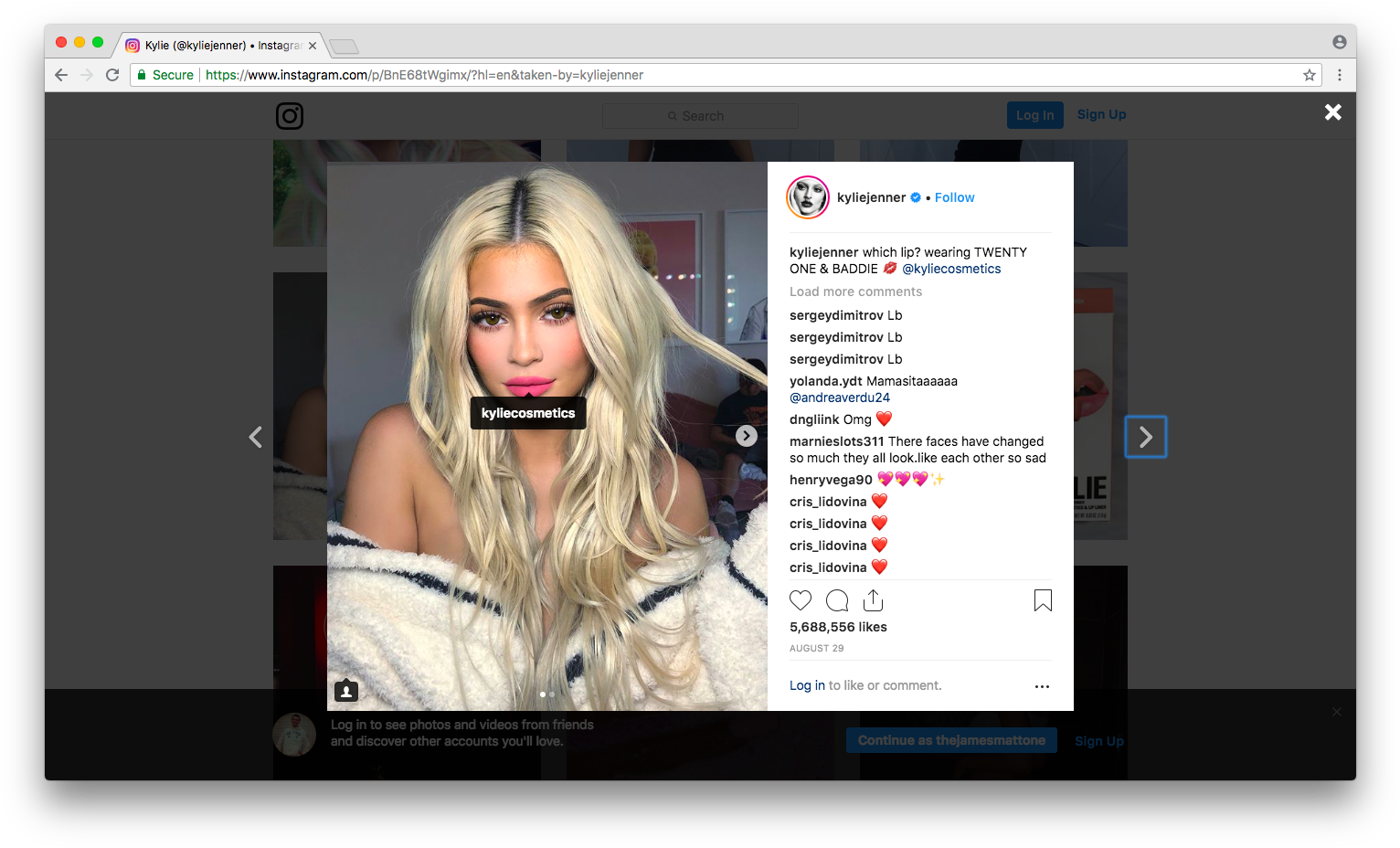This screenshot has height=848, width=1400.
Task: Open the Instagram home logo
Action: click(x=289, y=116)
